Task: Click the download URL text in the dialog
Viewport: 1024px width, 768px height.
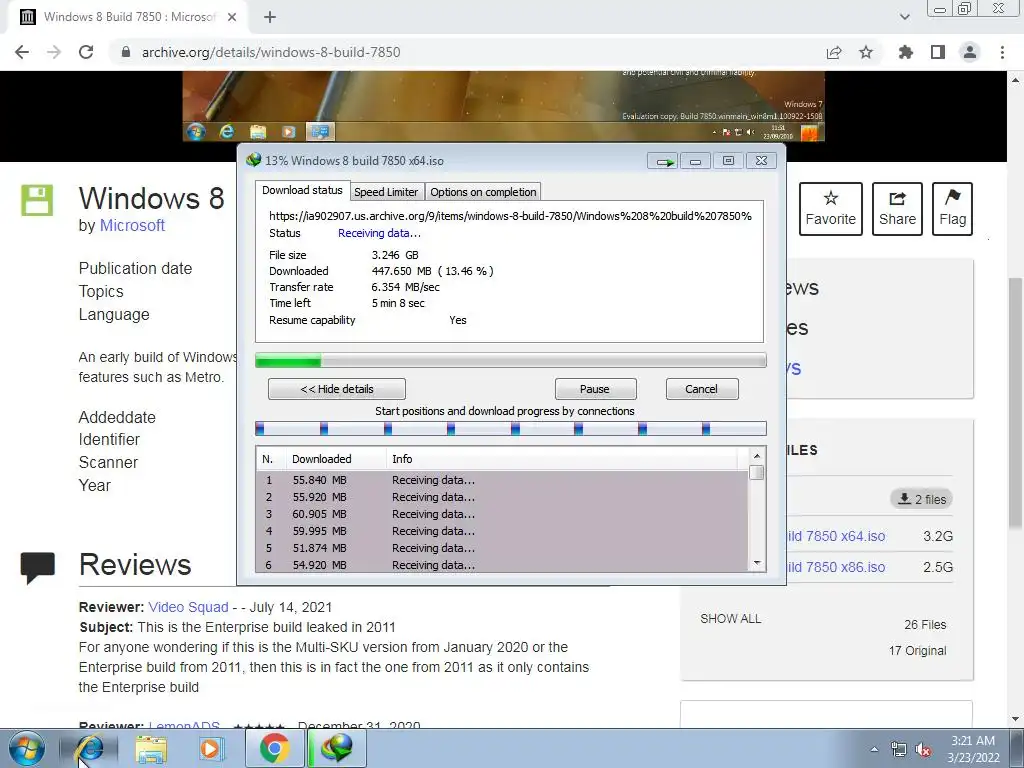Action: click(x=510, y=216)
